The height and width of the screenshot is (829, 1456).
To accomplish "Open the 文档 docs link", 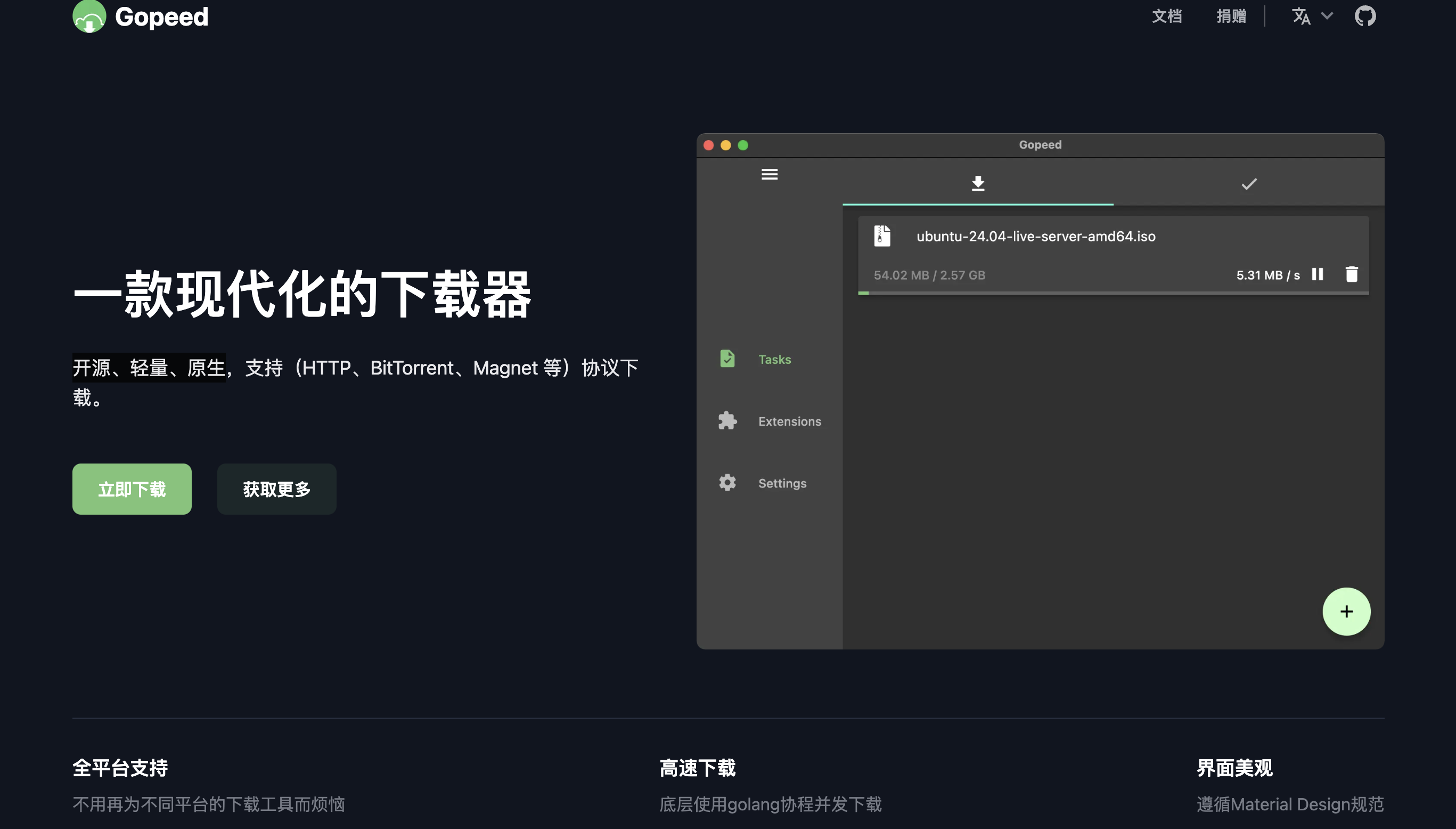I will pyautogui.click(x=1167, y=16).
